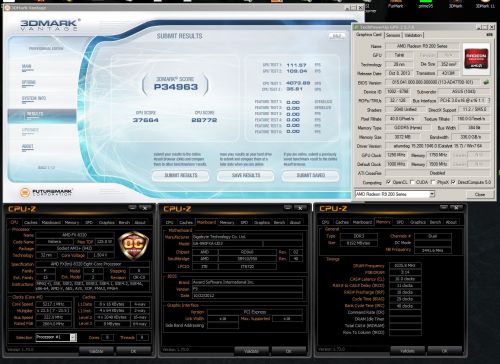This screenshot has width=500, height=364.
Task: Click the Bus Interface question mark button
Action: coord(489,100)
